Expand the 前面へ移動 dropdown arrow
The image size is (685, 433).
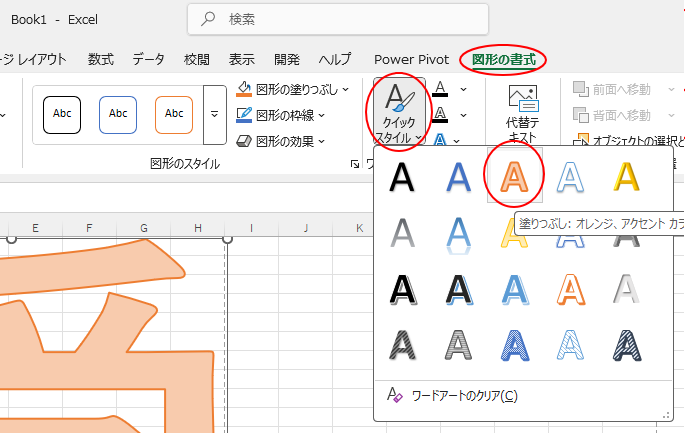[x=671, y=90]
